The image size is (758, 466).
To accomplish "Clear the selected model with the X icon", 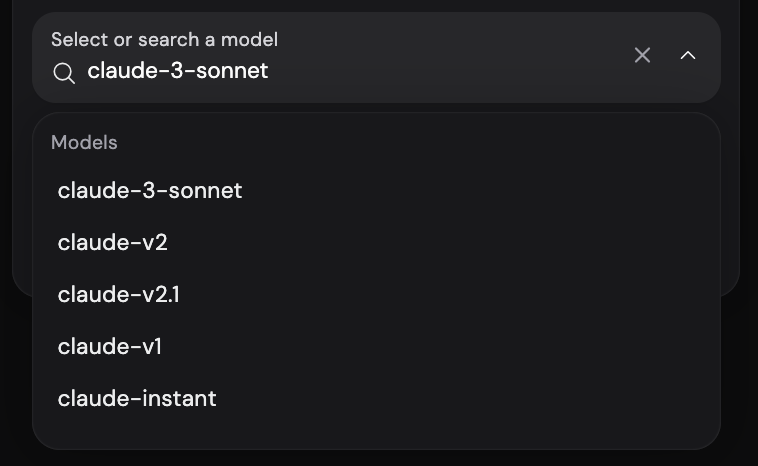I will pyautogui.click(x=642, y=55).
